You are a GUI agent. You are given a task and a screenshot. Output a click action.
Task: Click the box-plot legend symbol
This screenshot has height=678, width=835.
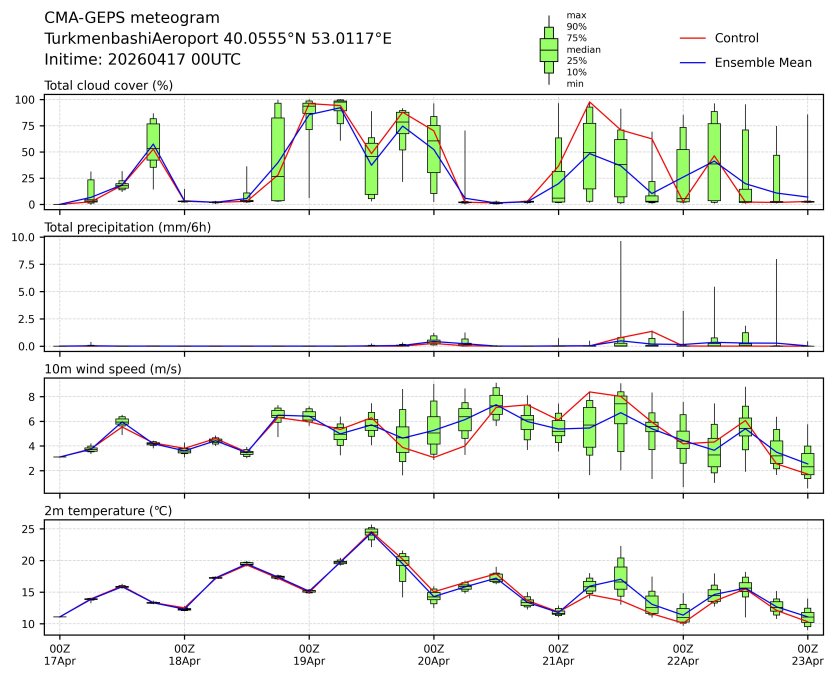(548, 49)
